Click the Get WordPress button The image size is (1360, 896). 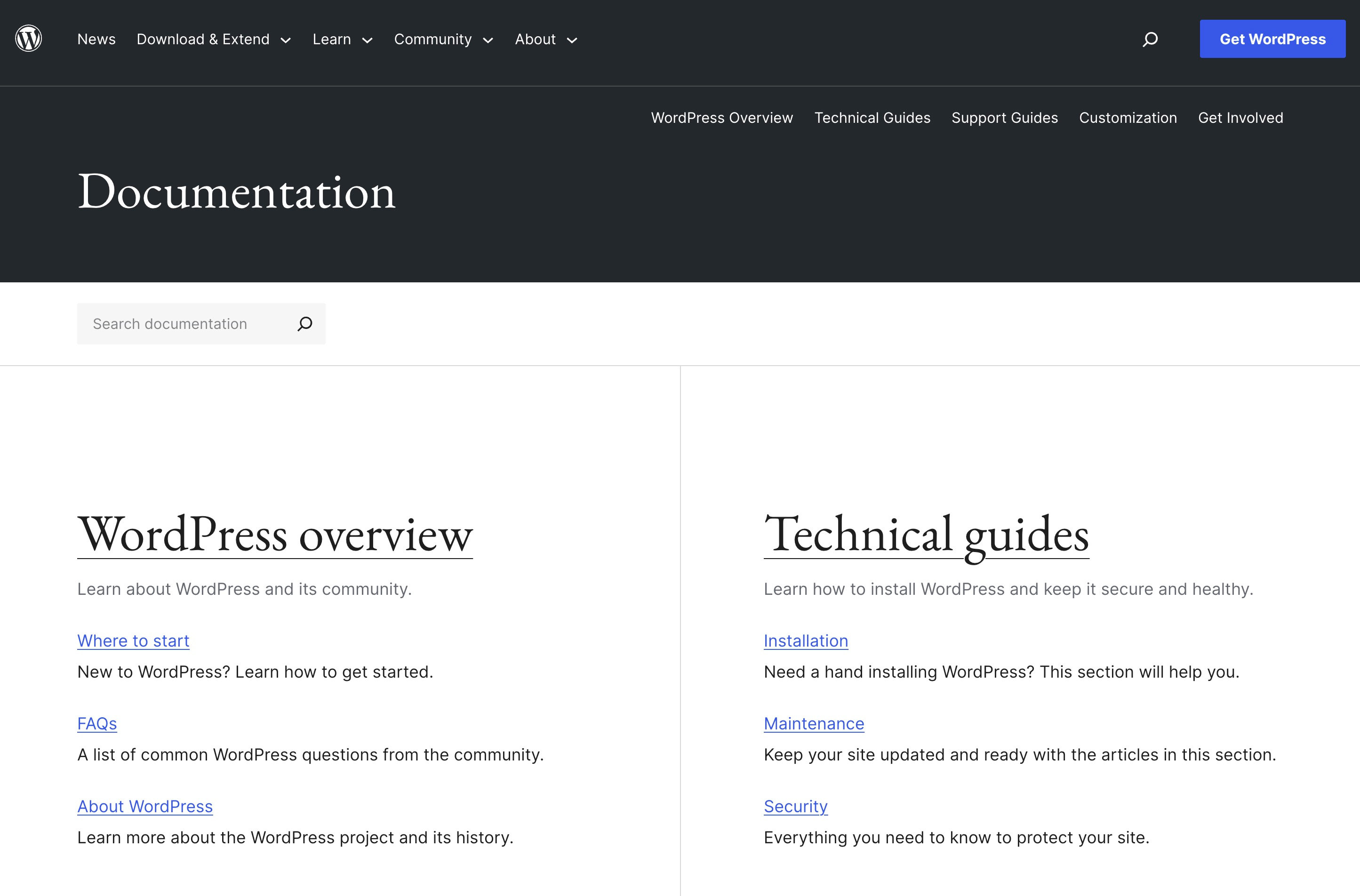tap(1272, 39)
